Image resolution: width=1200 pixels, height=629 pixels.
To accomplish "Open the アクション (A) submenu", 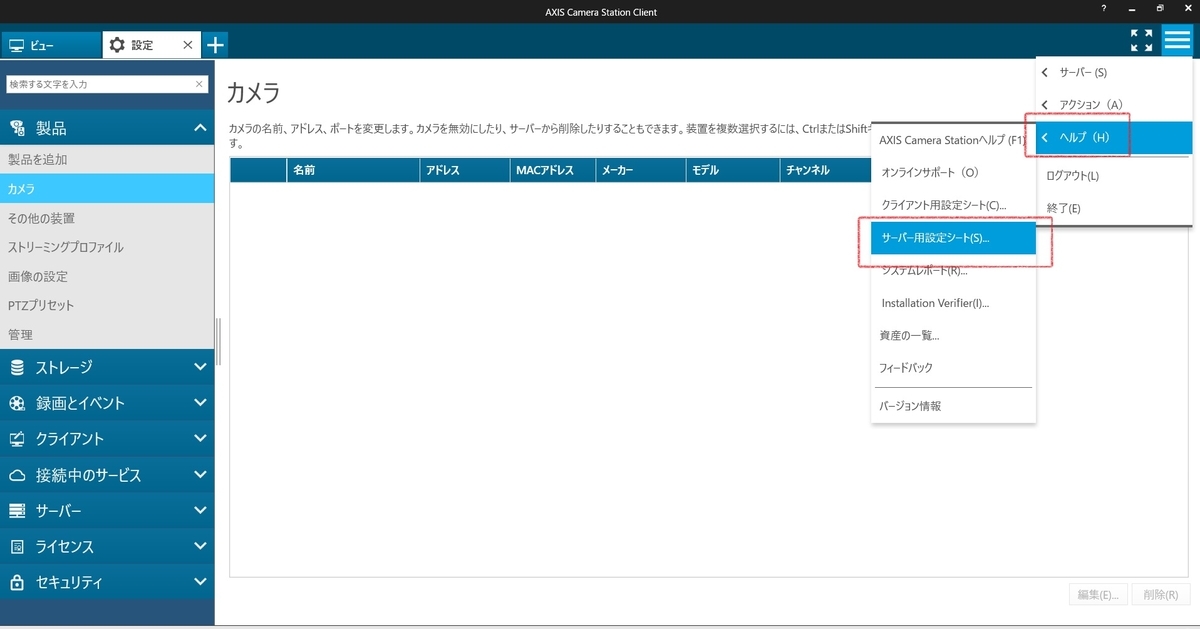I will point(1114,105).
